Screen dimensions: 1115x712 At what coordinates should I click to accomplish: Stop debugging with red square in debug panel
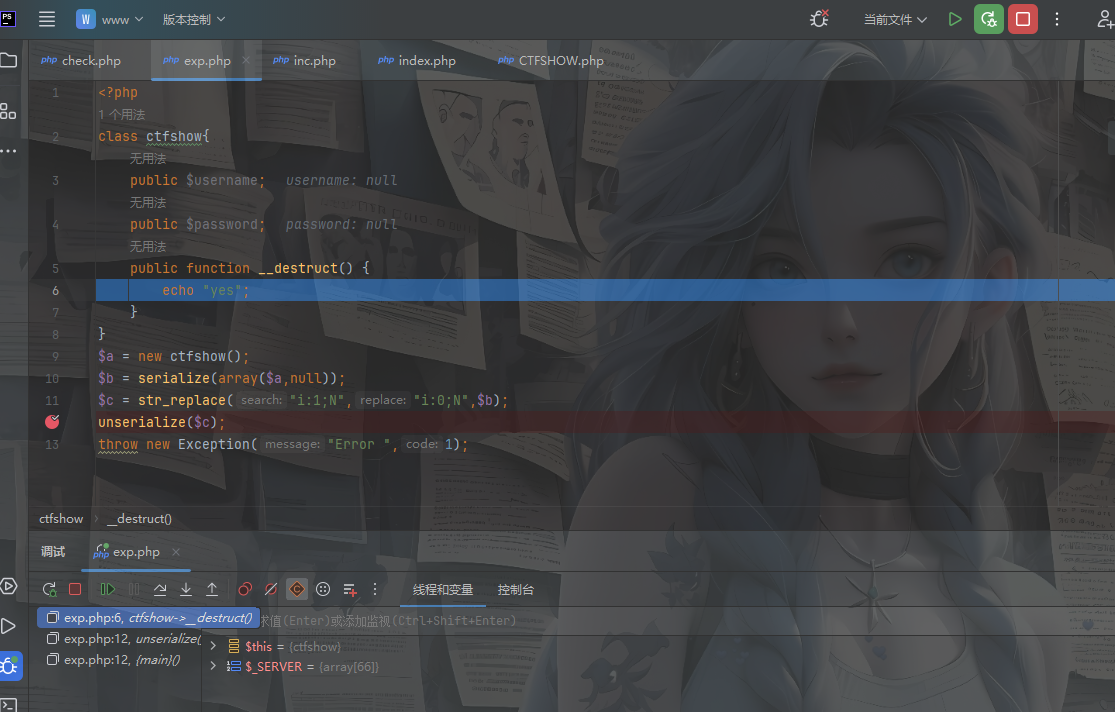(75, 590)
